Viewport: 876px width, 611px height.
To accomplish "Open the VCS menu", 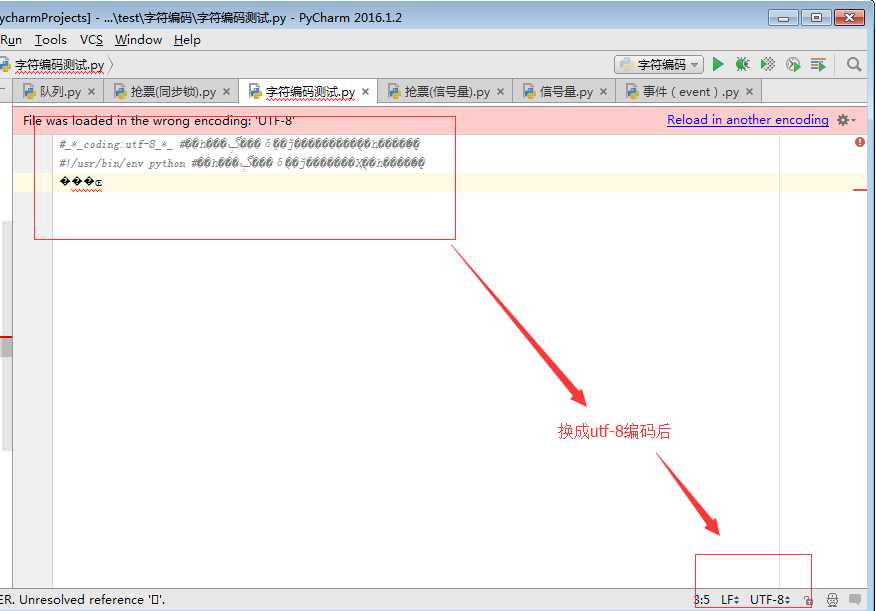I will [x=91, y=40].
